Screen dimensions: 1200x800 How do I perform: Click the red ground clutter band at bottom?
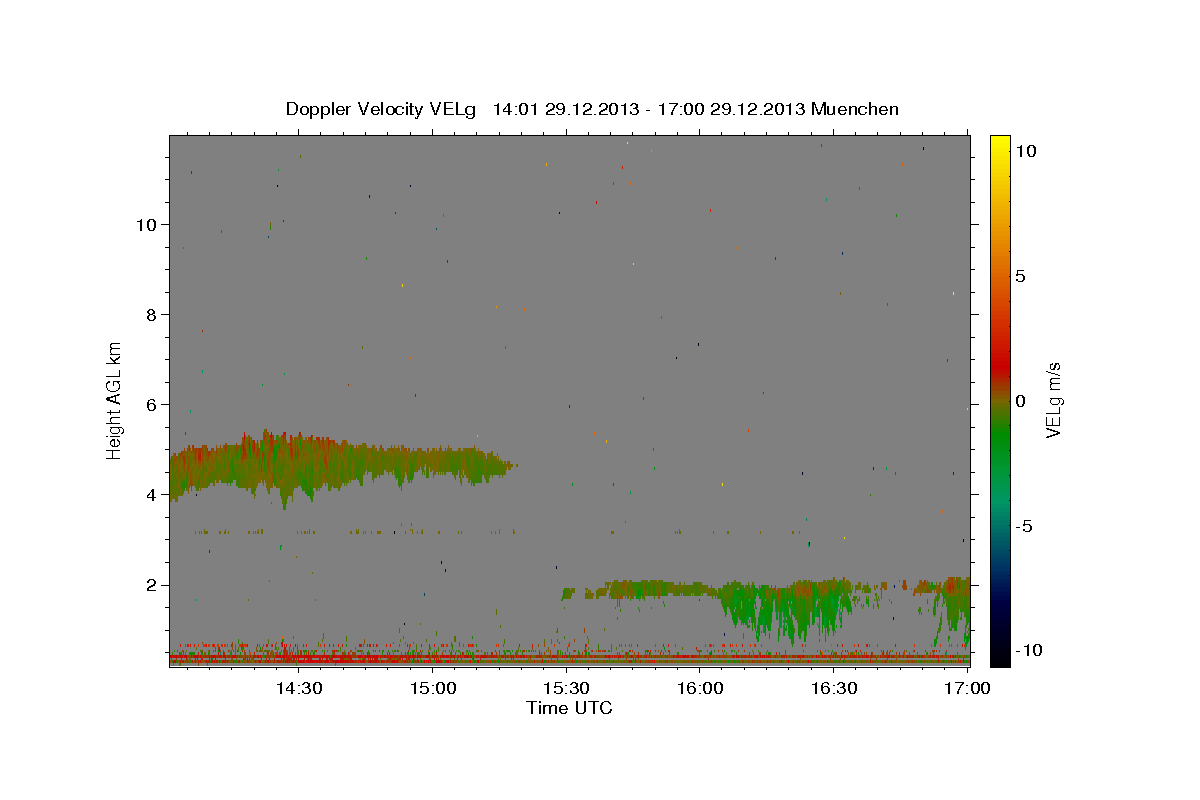[x=569, y=658]
